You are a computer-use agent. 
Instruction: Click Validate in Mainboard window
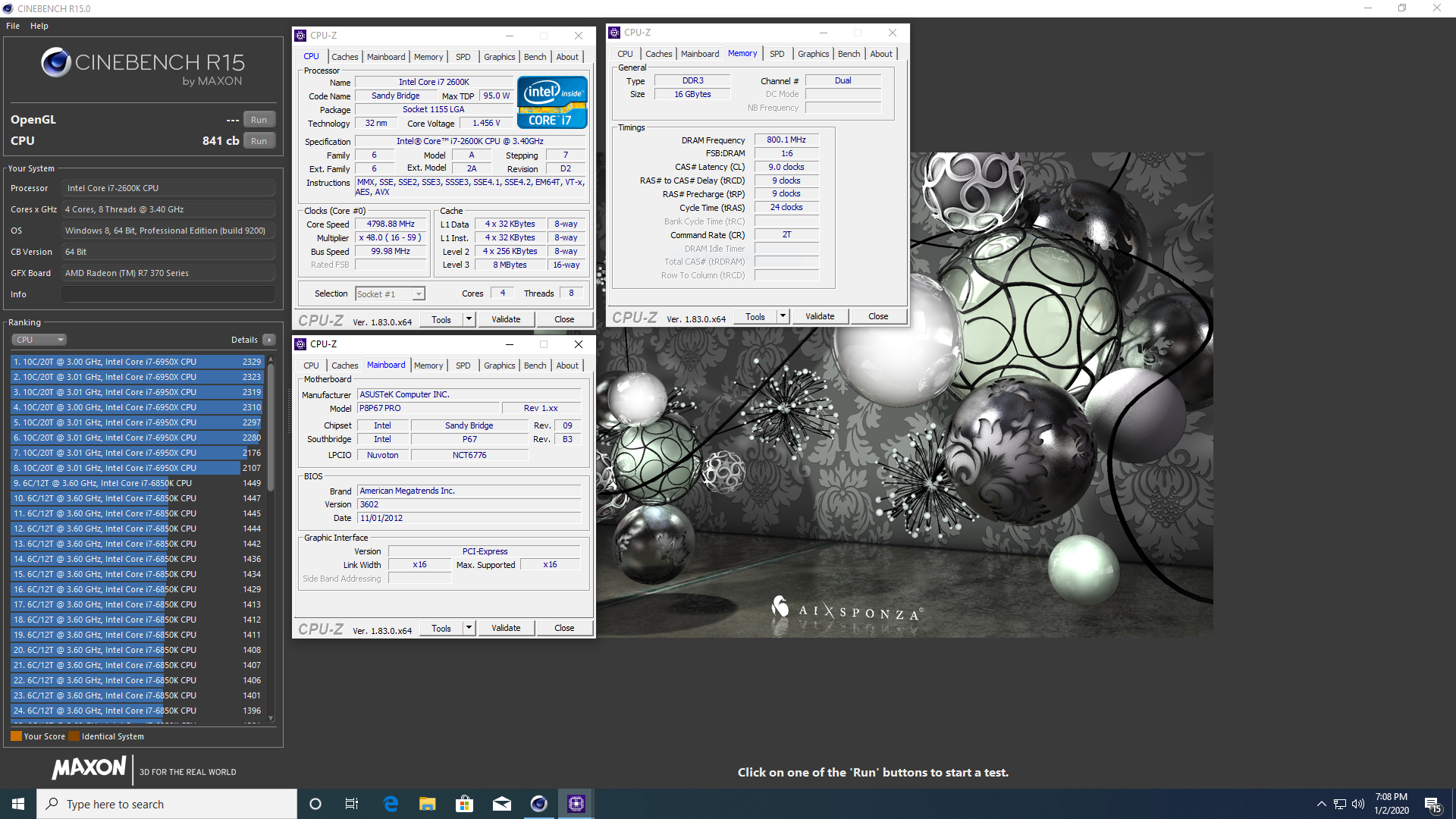(506, 628)
